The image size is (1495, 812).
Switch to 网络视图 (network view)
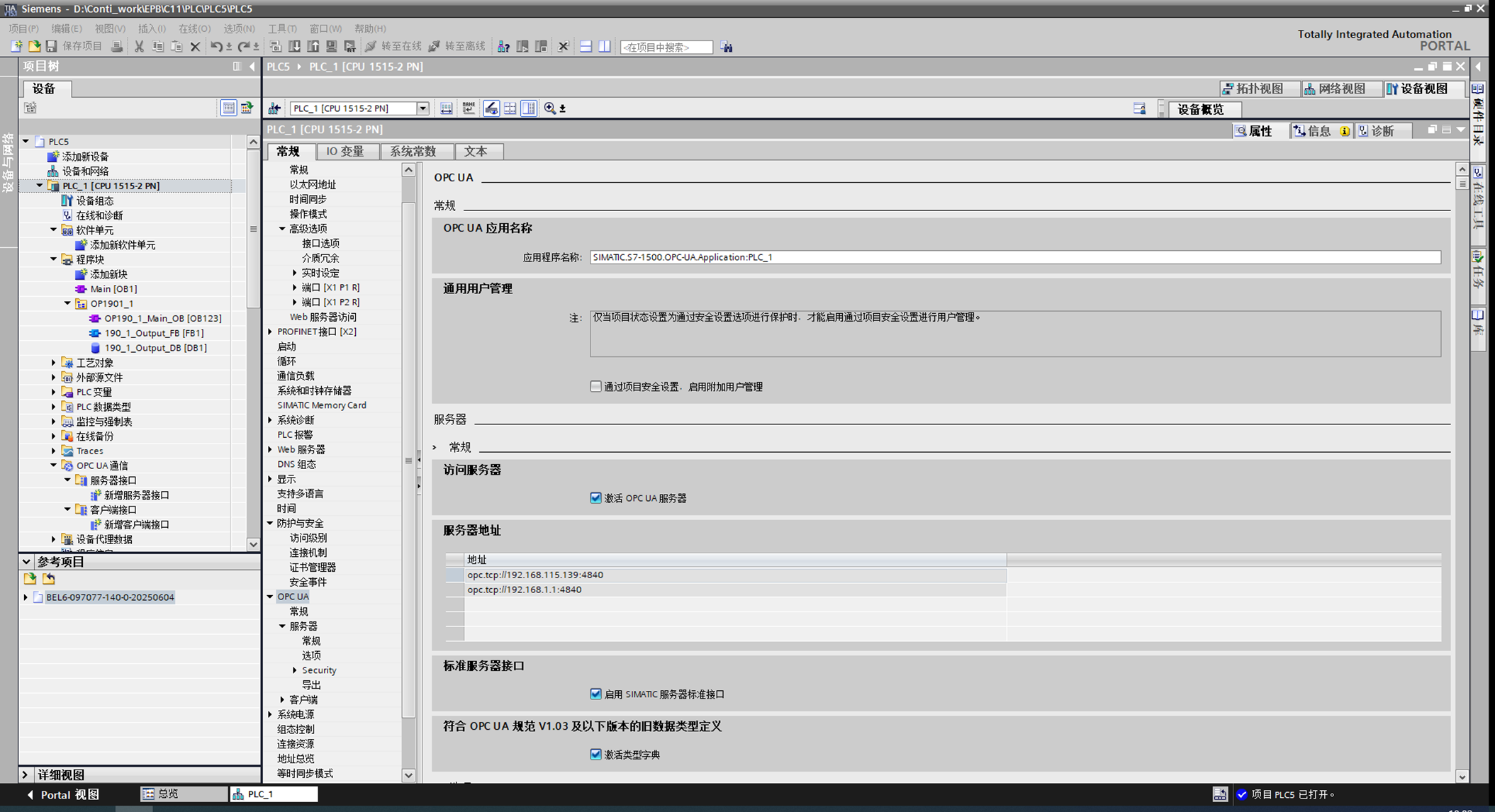1336,89
